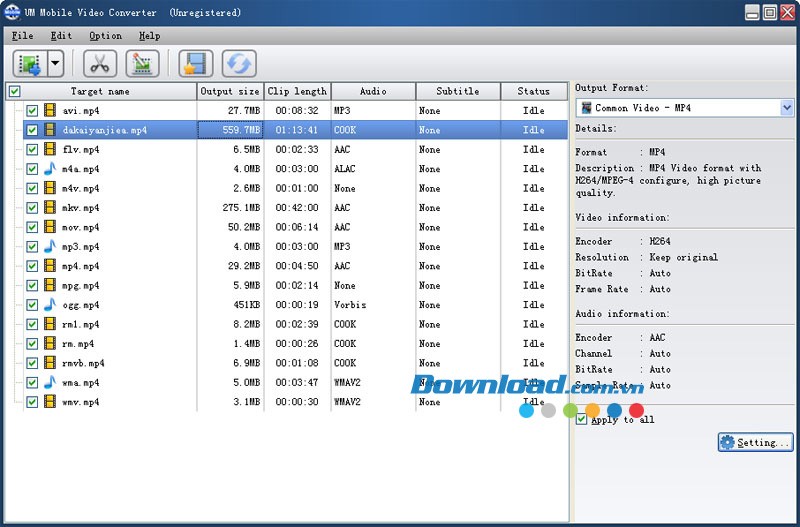Viewport: 800px width, 527px height.
Task: Open the video Edit effect tool
Action: (x=142, y=64)
